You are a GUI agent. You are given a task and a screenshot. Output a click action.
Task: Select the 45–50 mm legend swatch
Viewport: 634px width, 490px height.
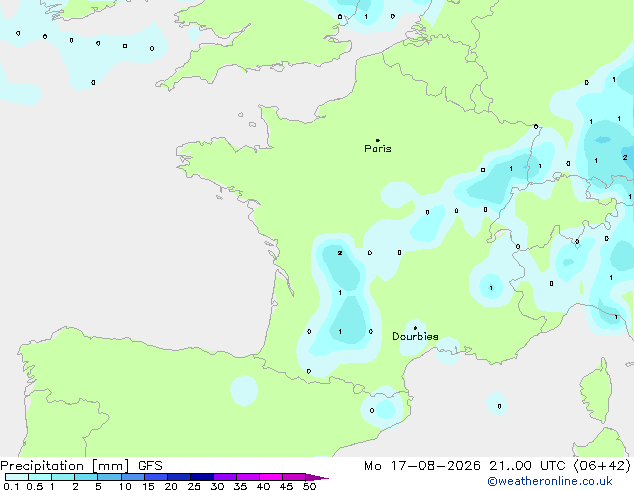[x=294, y=477]
